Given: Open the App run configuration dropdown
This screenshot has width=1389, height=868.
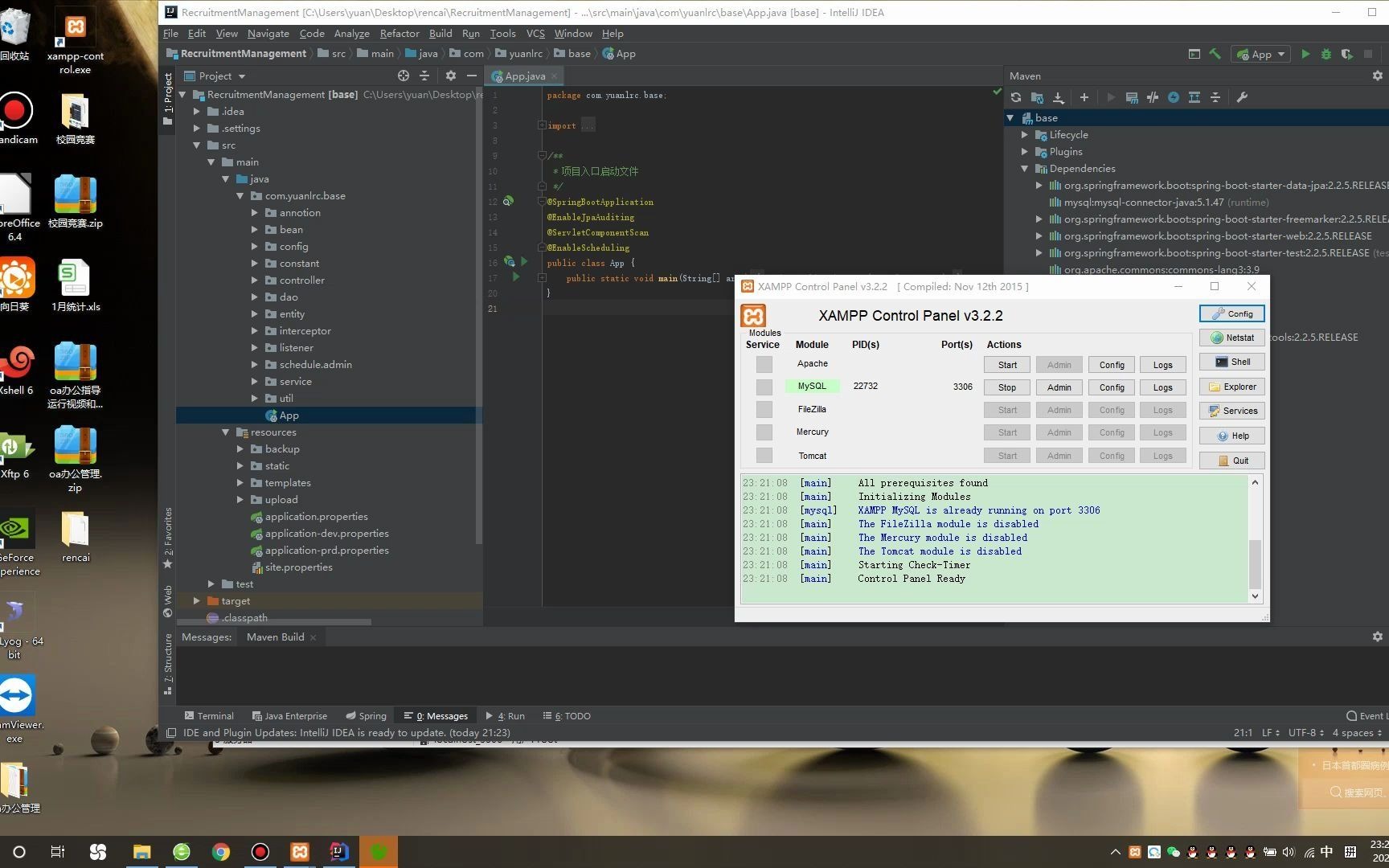Looking at the screenshot, I should click(1262, 54).
